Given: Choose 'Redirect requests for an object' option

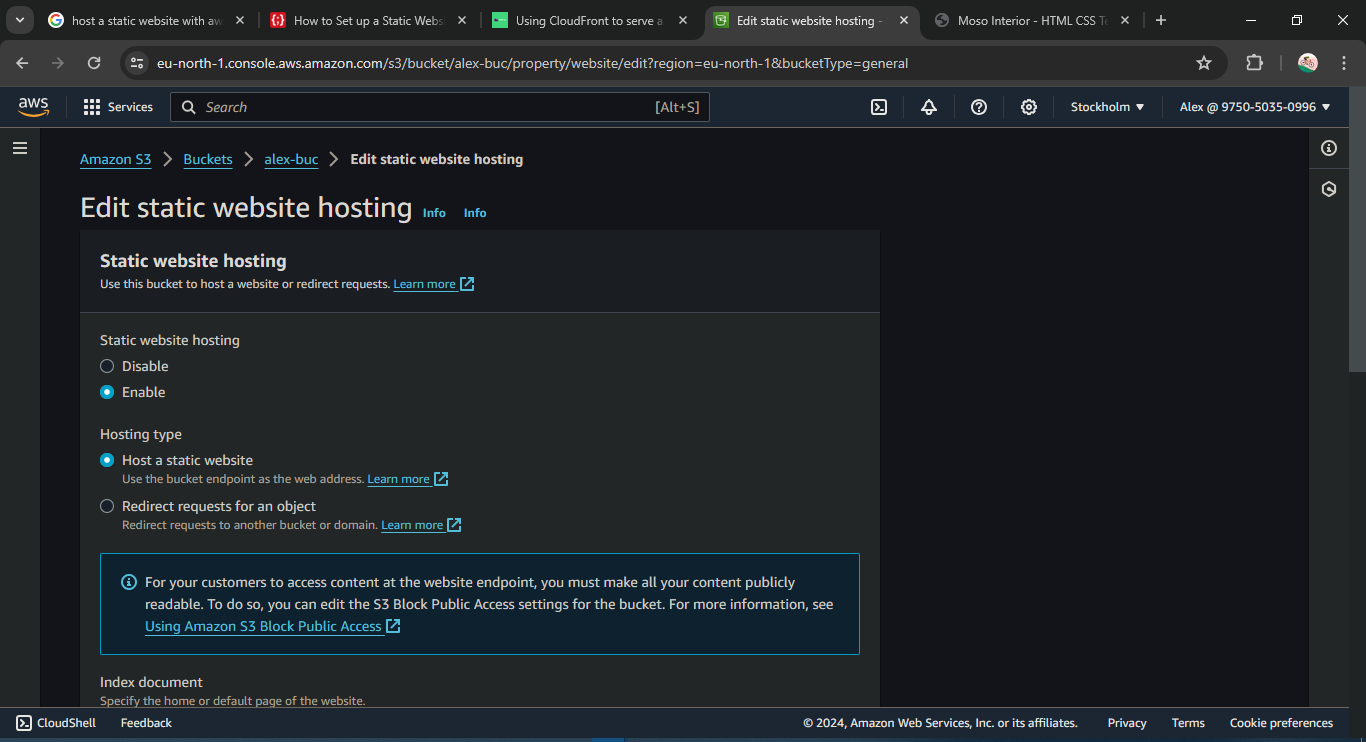Looking at the screenshot, I should 107,506.
